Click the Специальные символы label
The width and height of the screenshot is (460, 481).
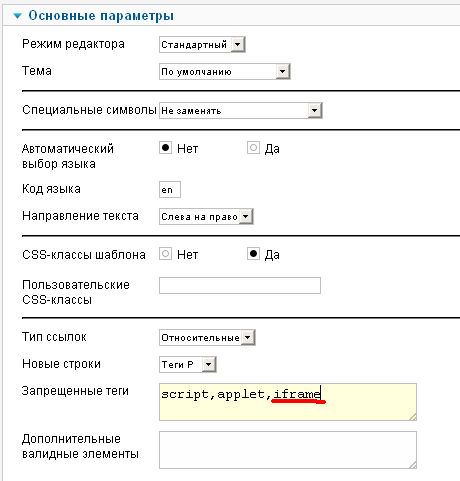(89, 110)
